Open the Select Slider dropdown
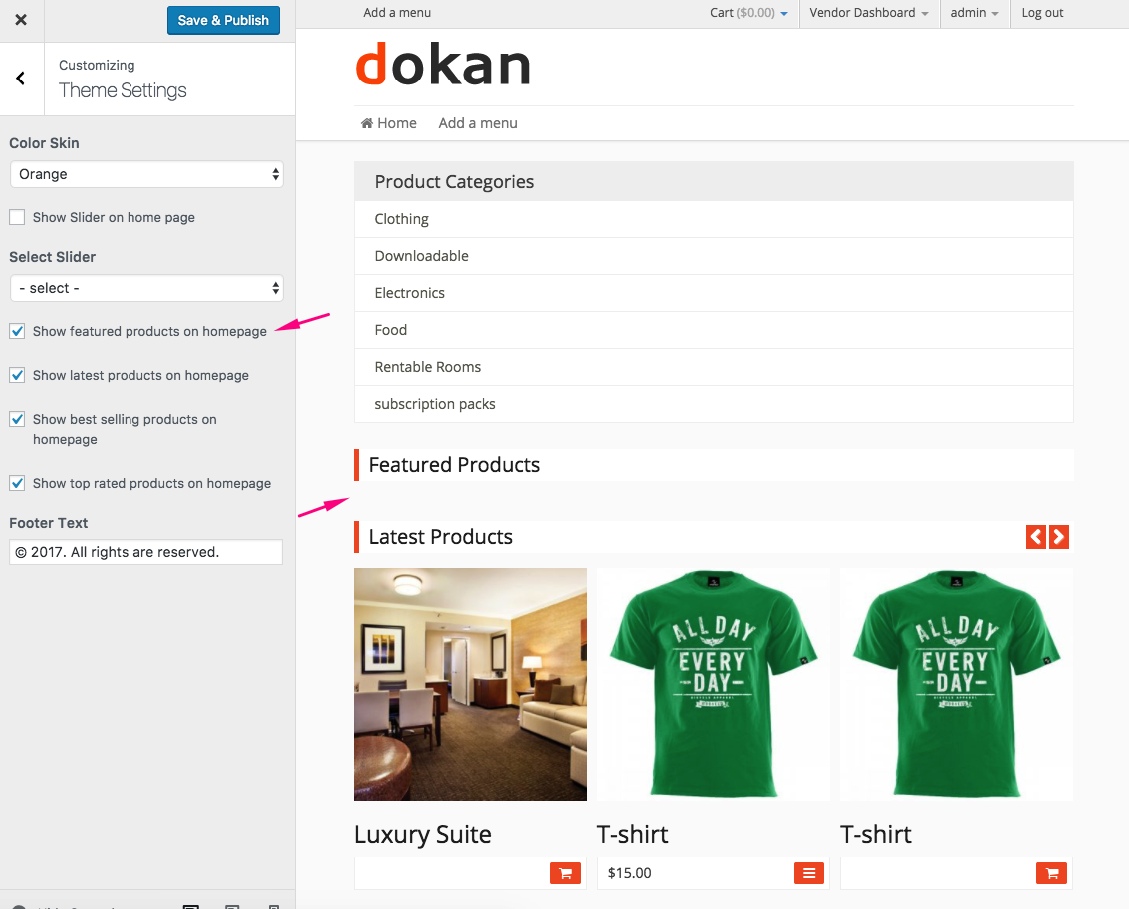This screenshot has height=909, width=1129. pos(147,288)
